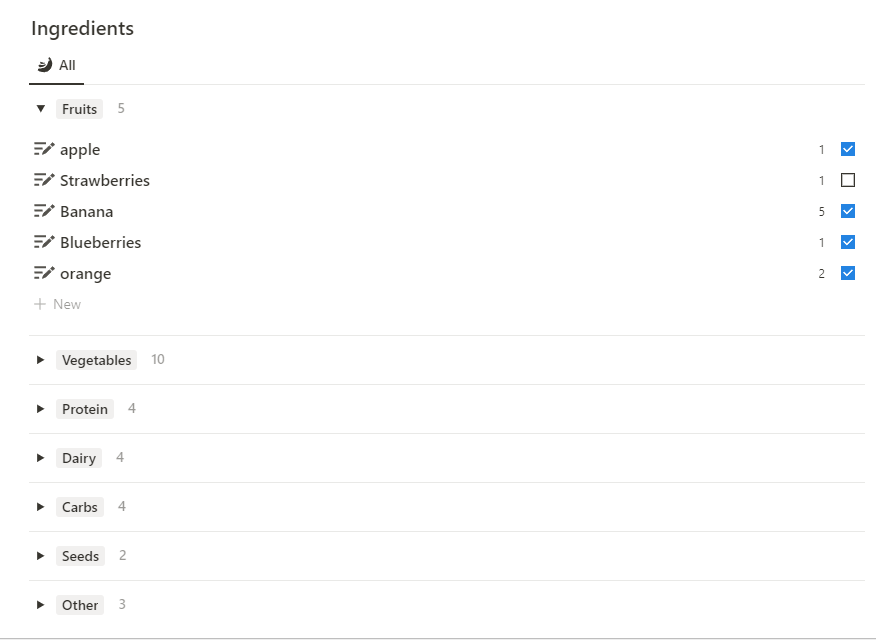Uncheck the apple checkbox
The height and width of the screenshot is (640, 876).
848,150
